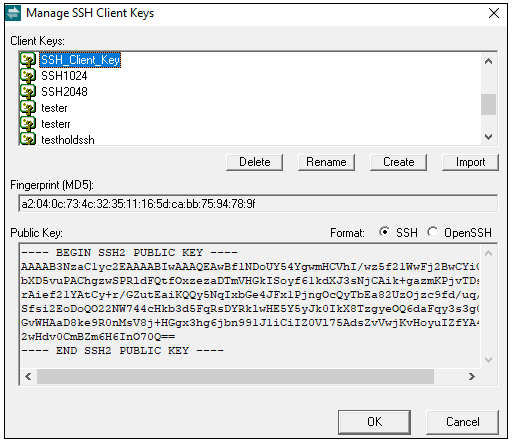Screen dimensions: 513x445
Task: Click the BEGIN SSH2 PUBLIC KEY line
Action: pyautogui.click(x=129, y=253)
